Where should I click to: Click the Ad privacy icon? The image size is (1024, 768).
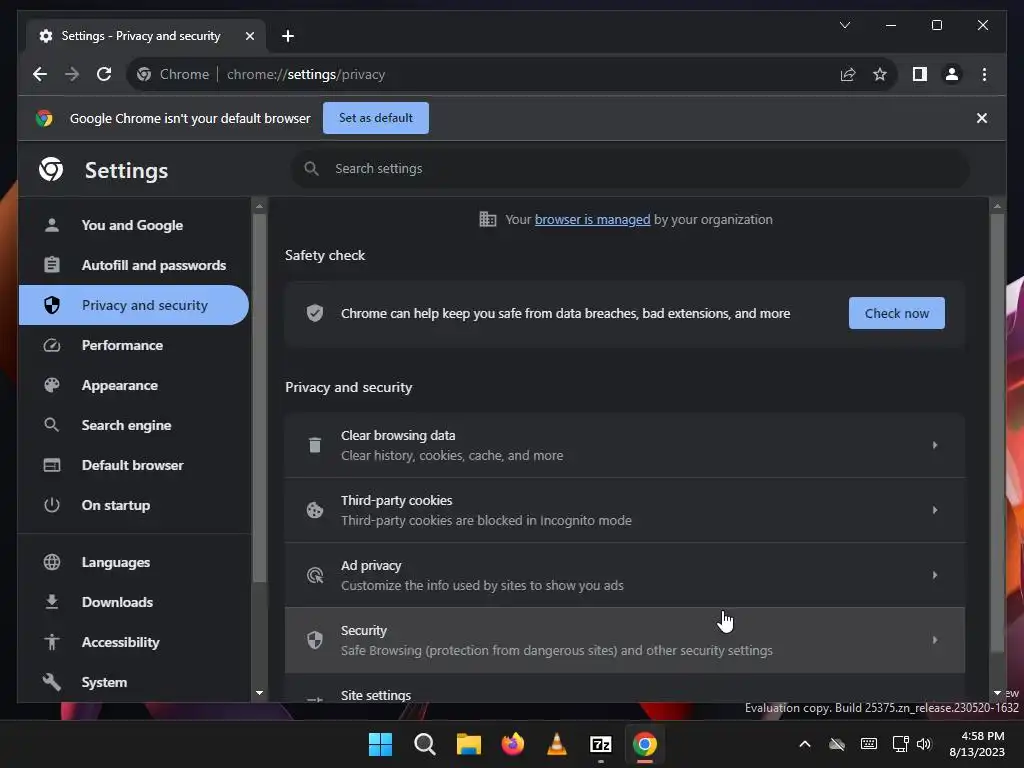point(315,575)
